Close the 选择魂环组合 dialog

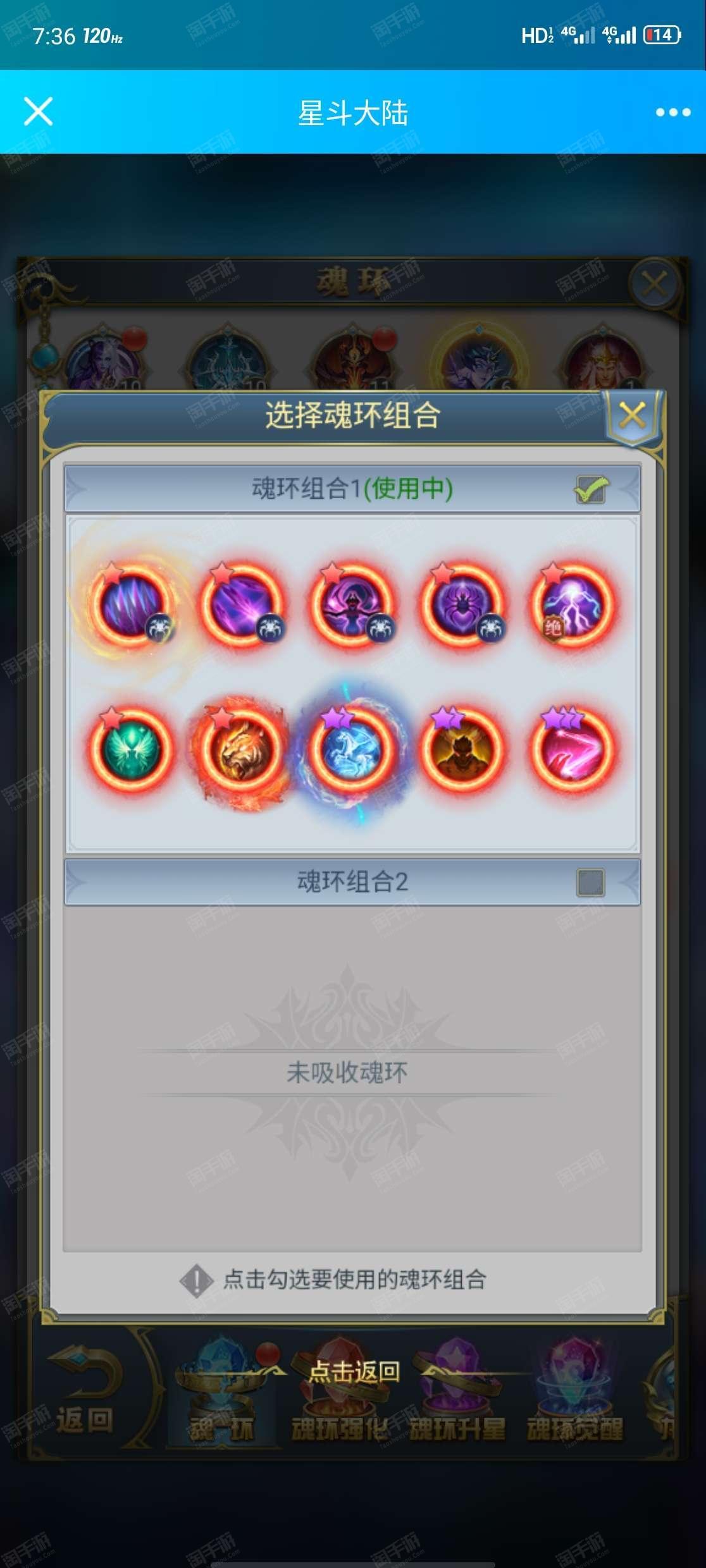coord(633,415)
